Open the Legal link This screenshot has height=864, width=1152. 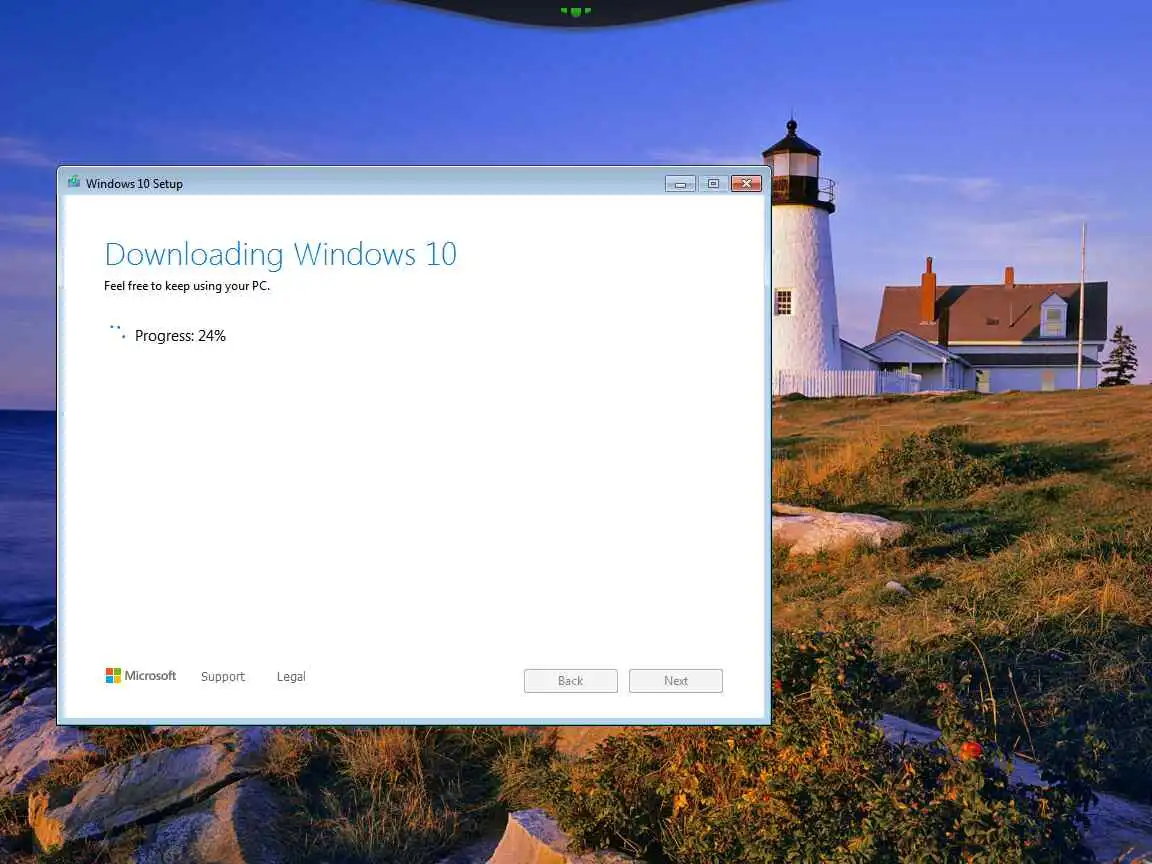[291, 677]
